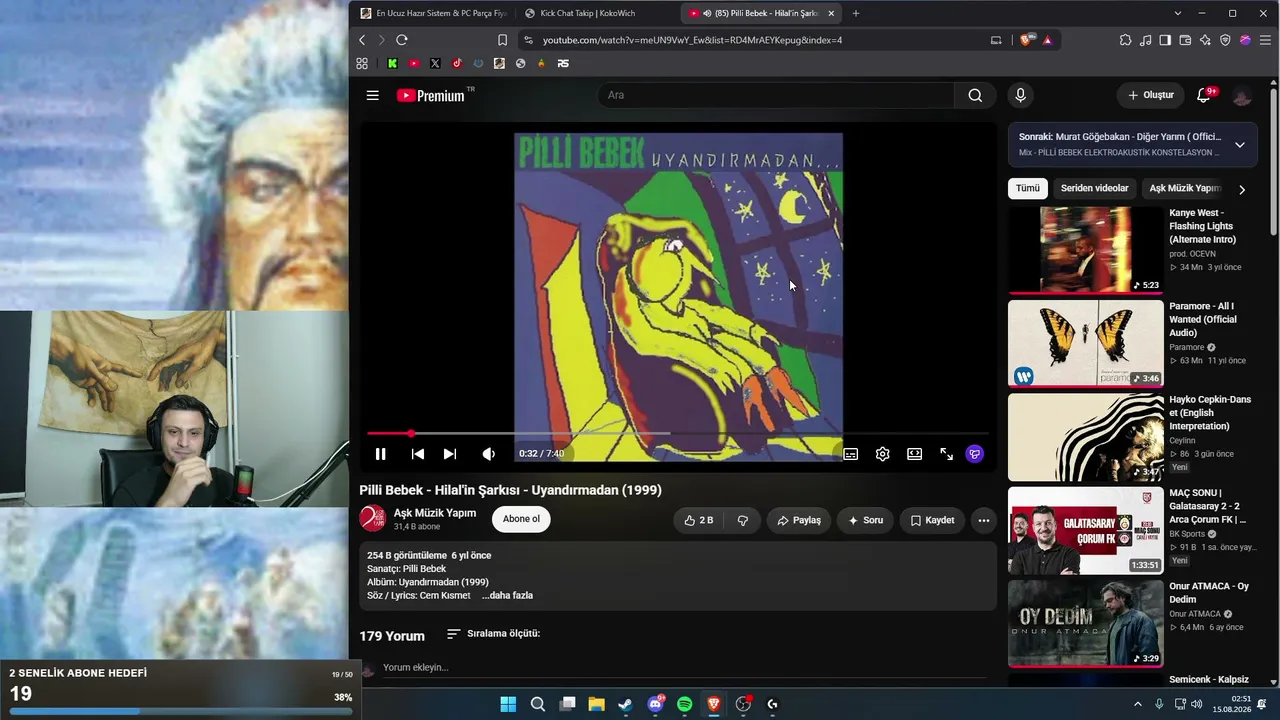1280x720 pixels.
Task: Open the browser main hamburger menu
Action: [1266, 40]
